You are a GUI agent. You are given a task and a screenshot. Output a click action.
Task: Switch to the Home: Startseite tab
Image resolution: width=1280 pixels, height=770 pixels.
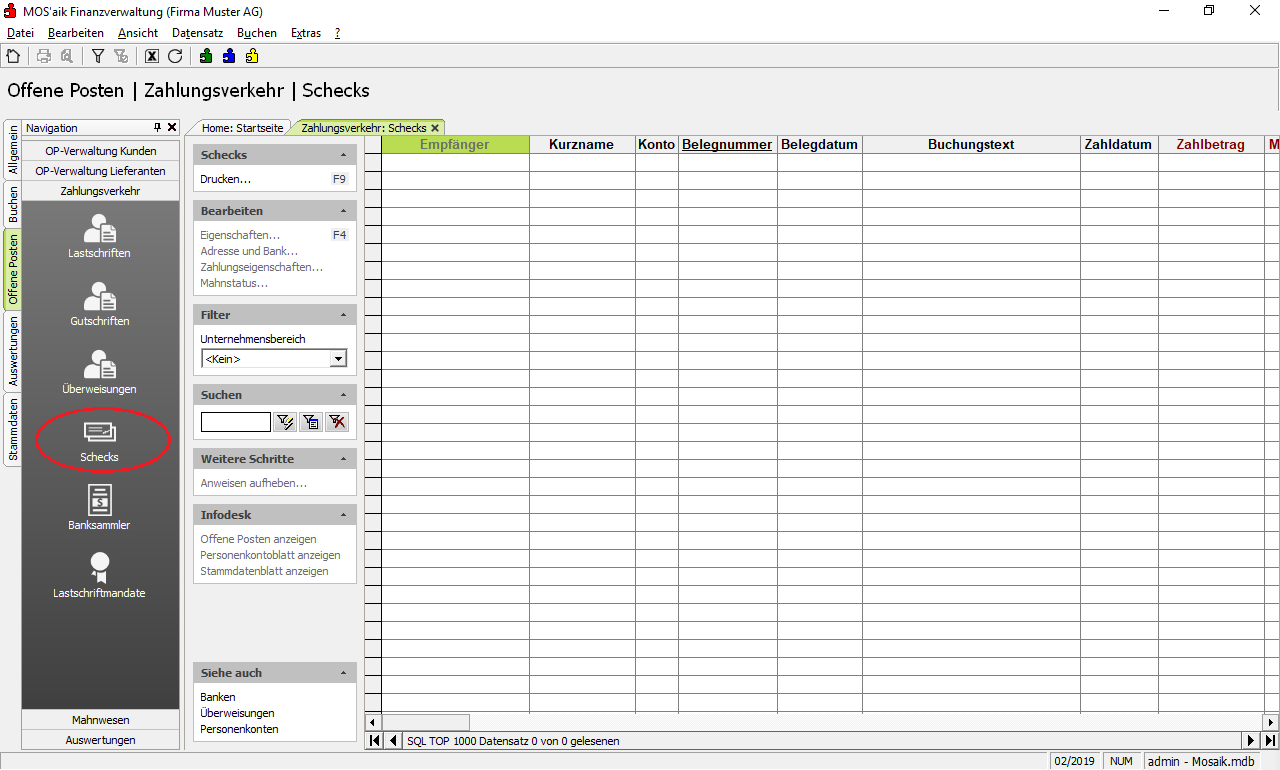click(x=242, y=128)
